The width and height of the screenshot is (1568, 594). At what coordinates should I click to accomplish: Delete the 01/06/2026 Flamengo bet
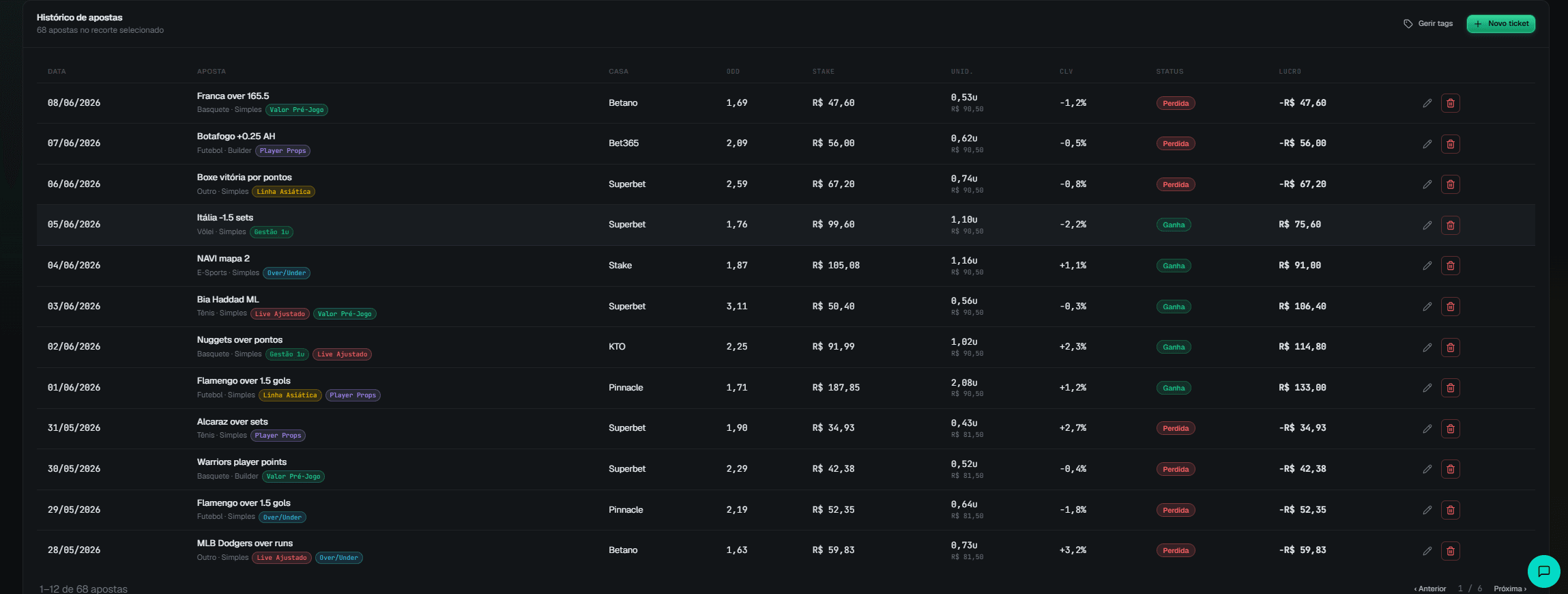click(1450, 388)
